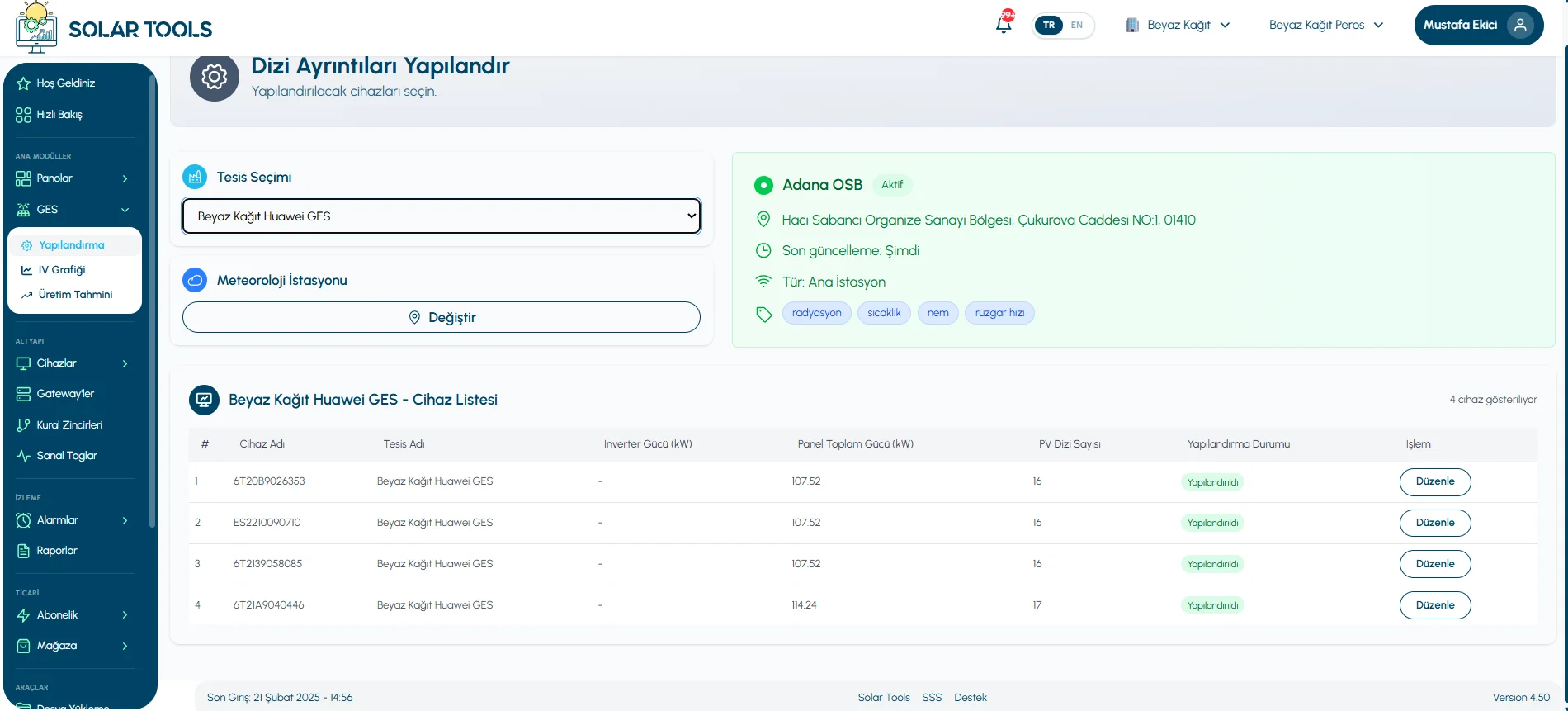Screen dimensions: 1568x711
Task: Click the 114.24 panel power value
Action: pos(804,605)
